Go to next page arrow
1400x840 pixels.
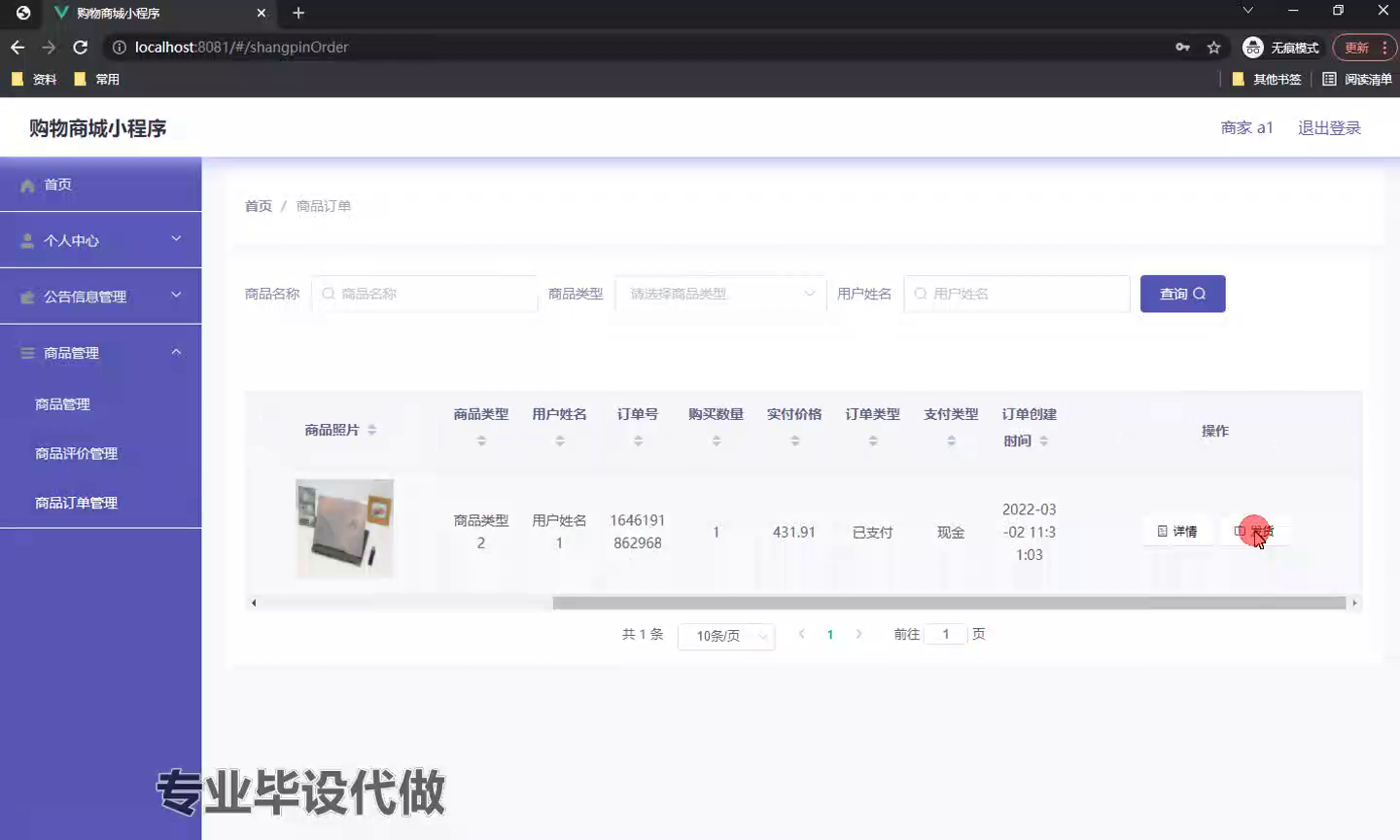coord(858,634)
